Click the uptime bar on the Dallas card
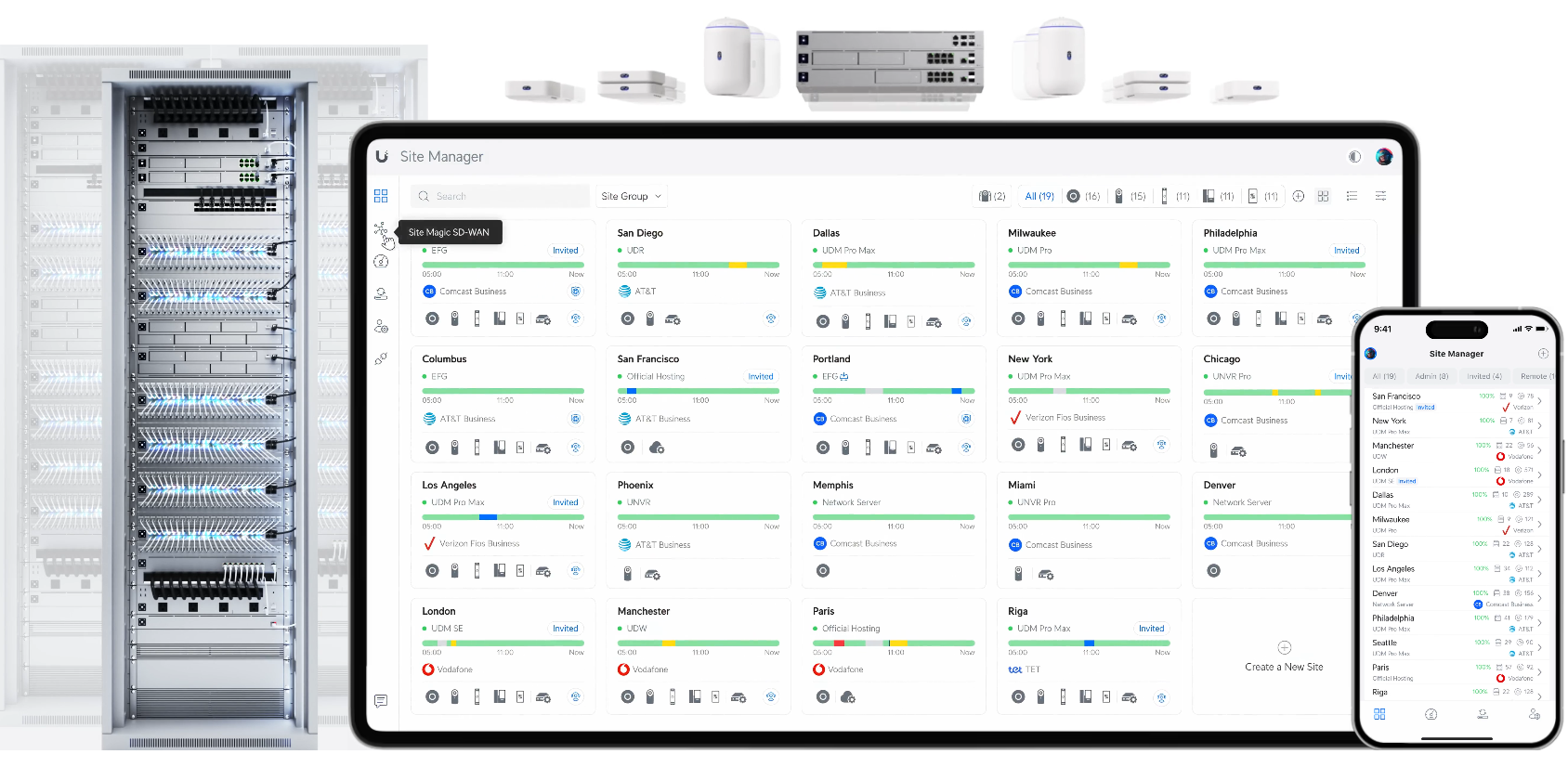Viewport: 1568px width, 767px height. [894, 265]
